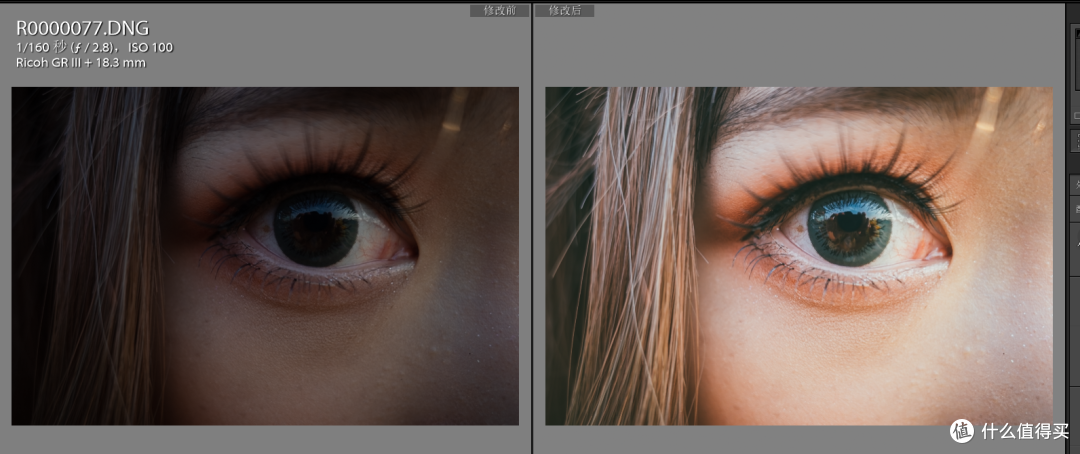This screenshot has width=1080, height=454.
Task: Select the dark Before photo preview
Action: pos(265,256)
